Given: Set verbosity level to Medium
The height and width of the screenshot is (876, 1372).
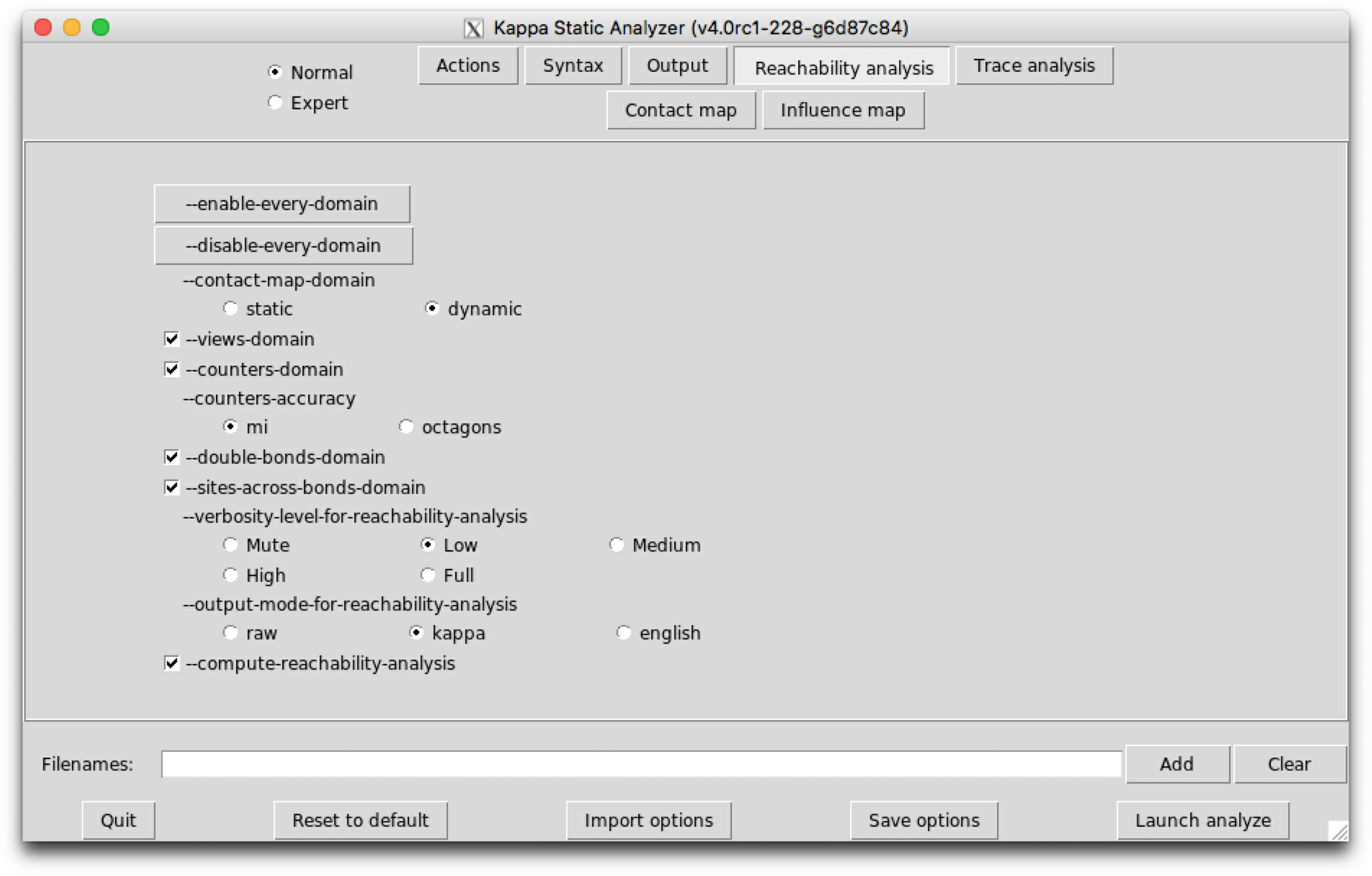Looking at the screenshot, I should point(617,545).
